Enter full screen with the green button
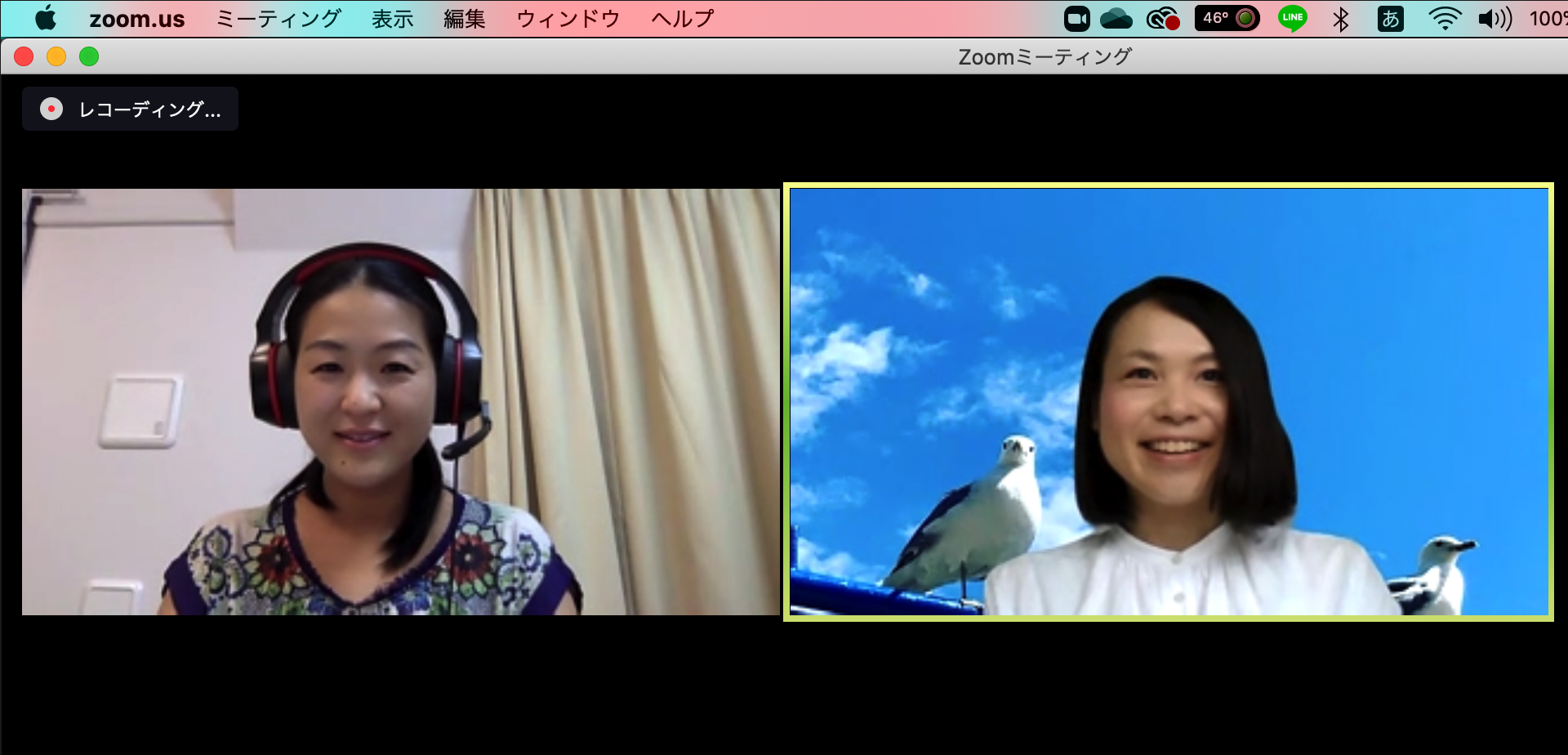 (89, 56)
